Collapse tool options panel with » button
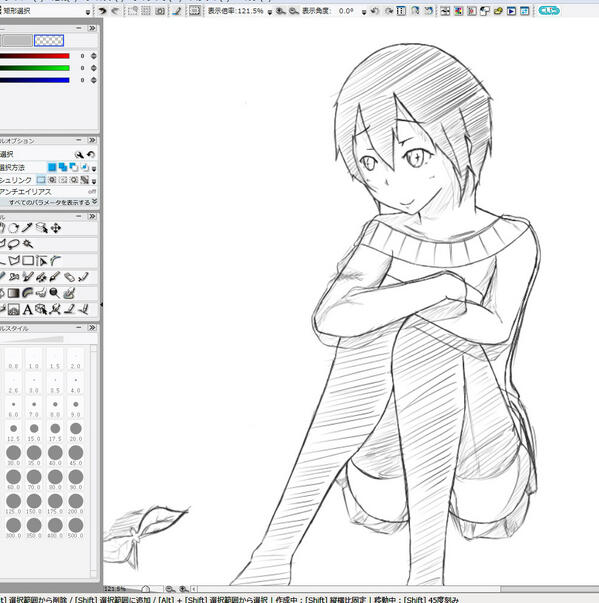This screenshot has width=599, height=603. click(92, 140)
